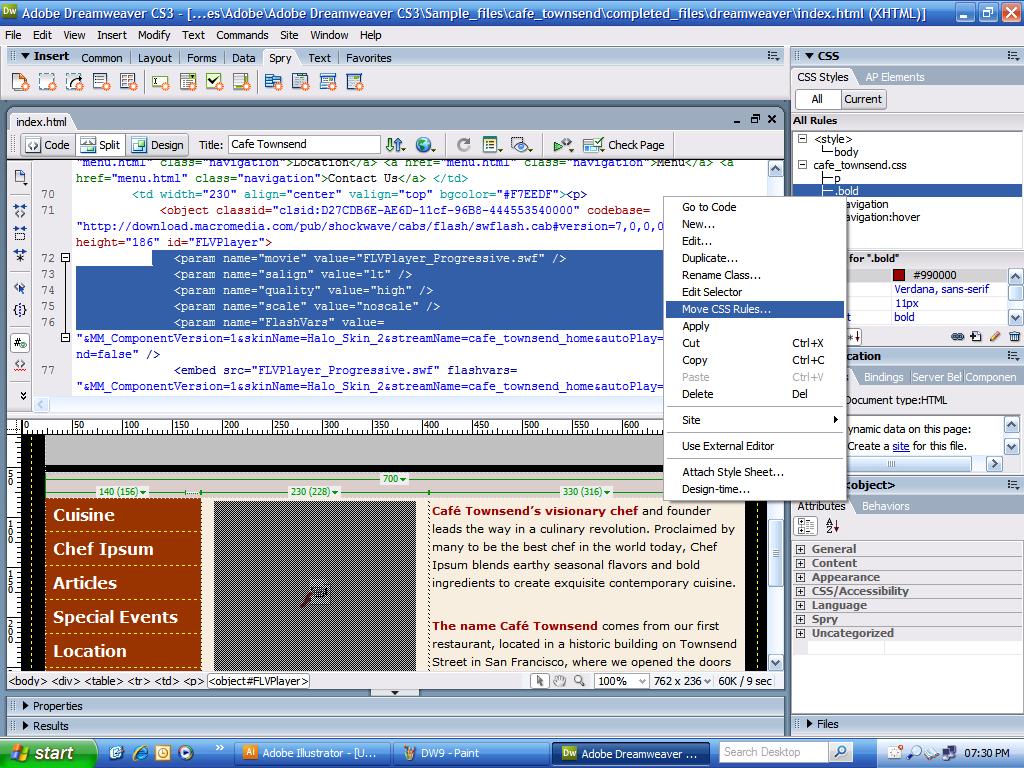Viewport: 1024px width, 768px height.
Task: Click the Refresh Design View icon
Action: coord(463,144)
